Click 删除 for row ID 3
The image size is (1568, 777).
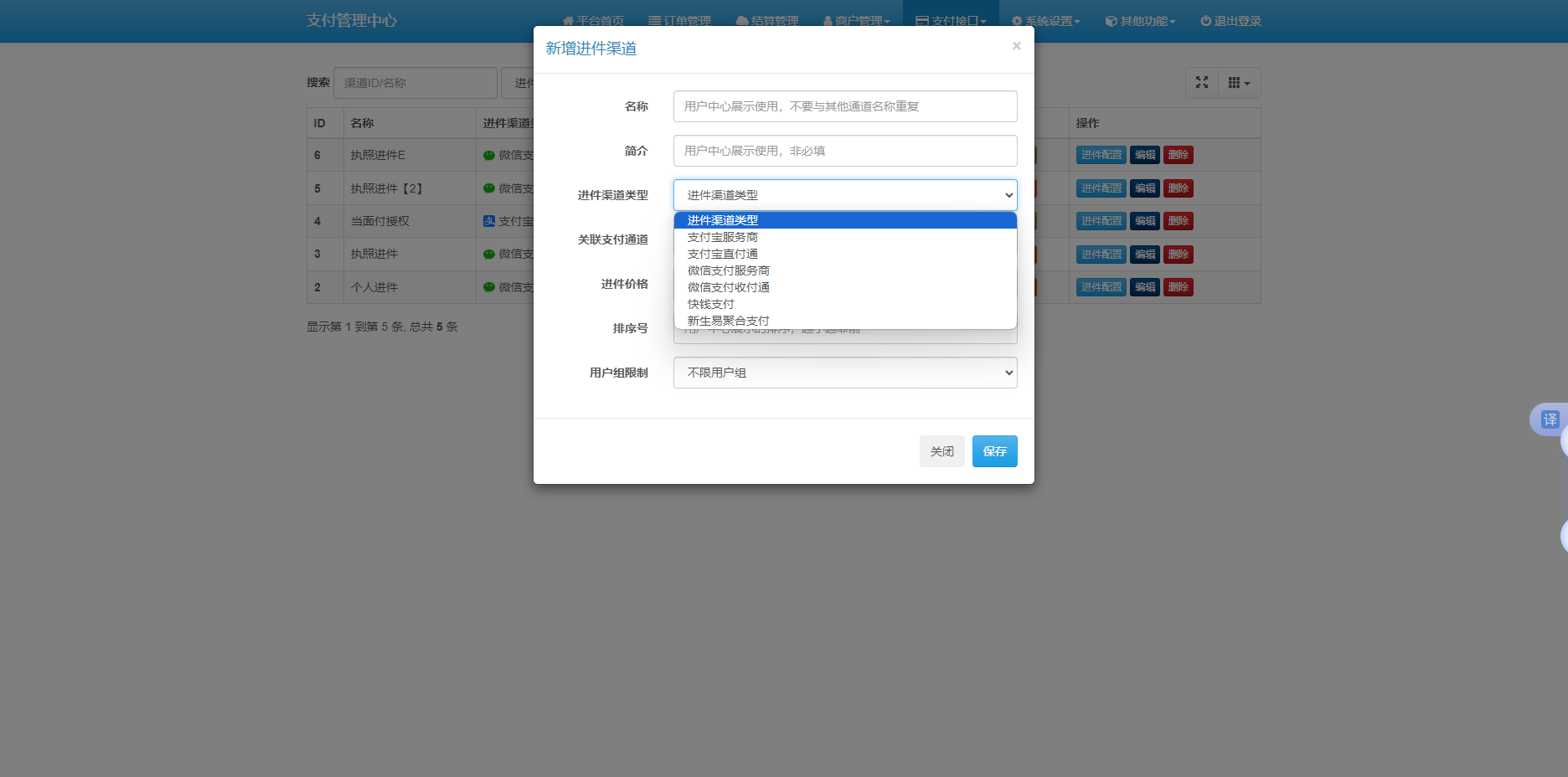point(1179,255)
